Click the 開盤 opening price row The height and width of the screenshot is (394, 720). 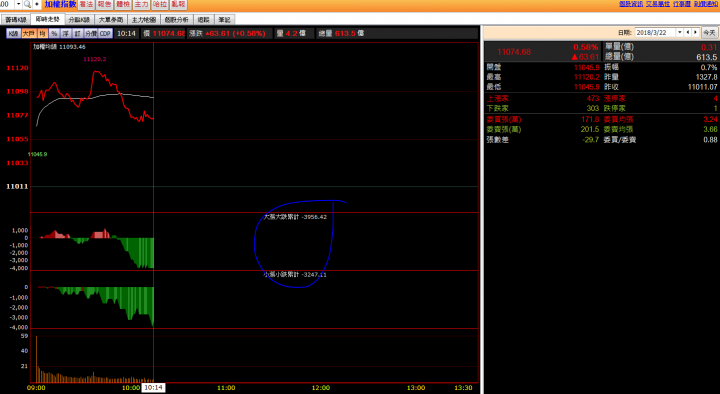[543, 68]
